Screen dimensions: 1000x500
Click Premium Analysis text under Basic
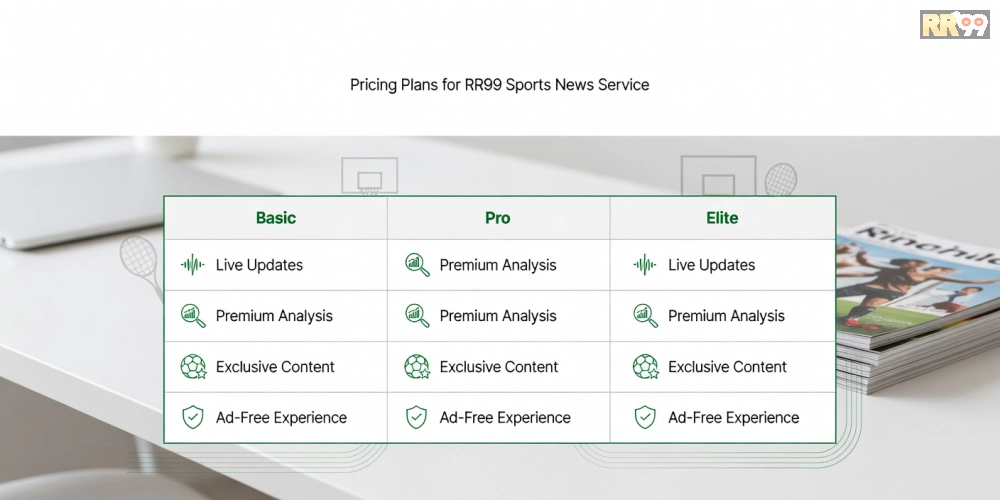(x=274, y=316)
